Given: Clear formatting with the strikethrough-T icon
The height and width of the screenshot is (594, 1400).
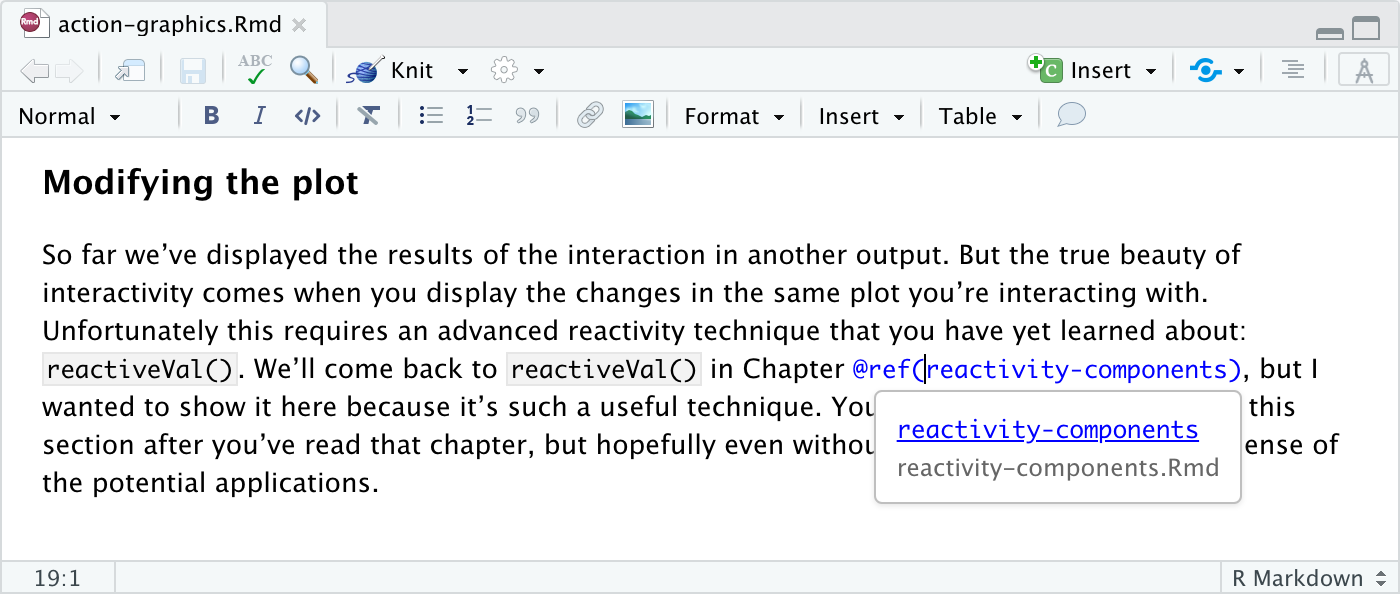Looking at the screenshot, I should coord(368,116).
